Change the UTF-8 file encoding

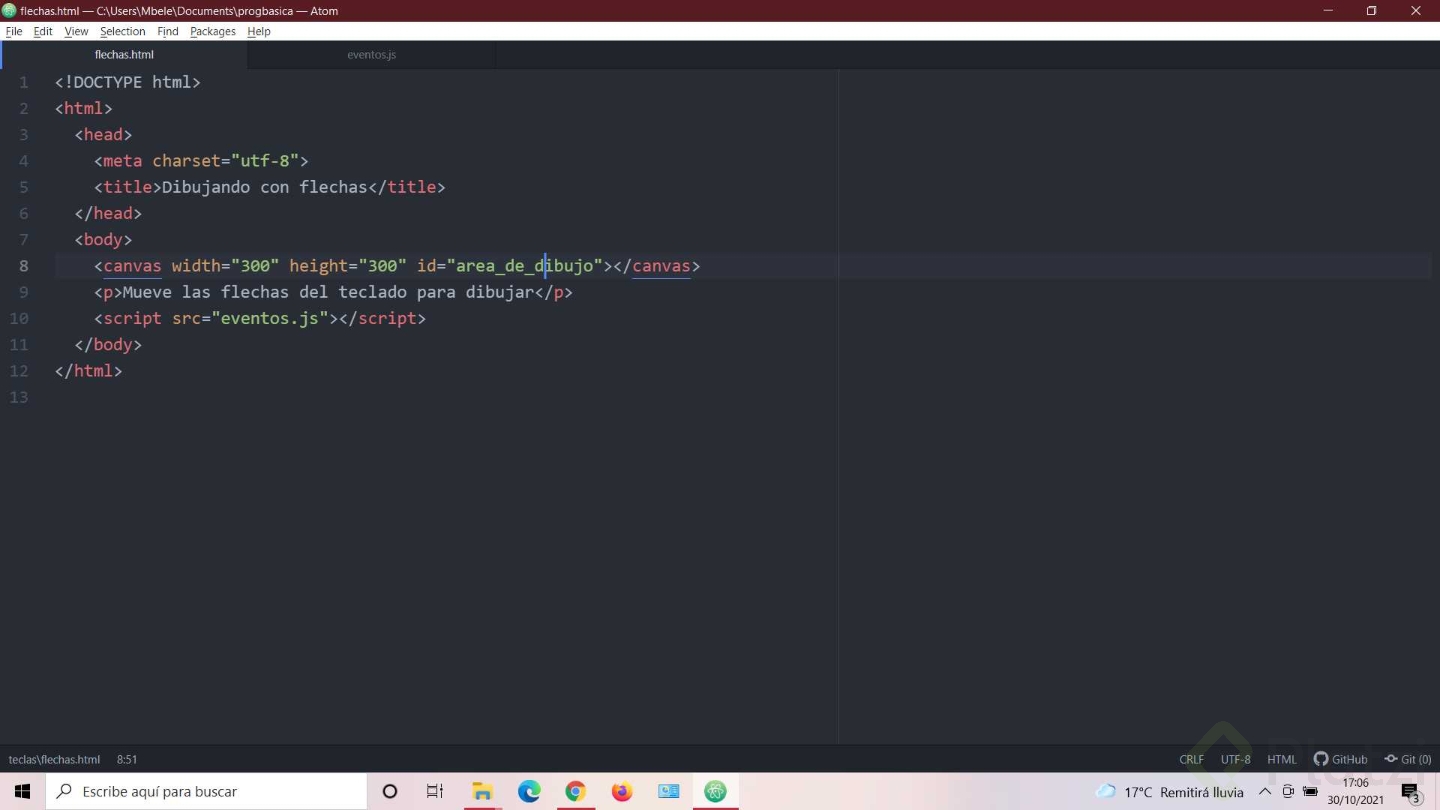[x=1235, y=759]
